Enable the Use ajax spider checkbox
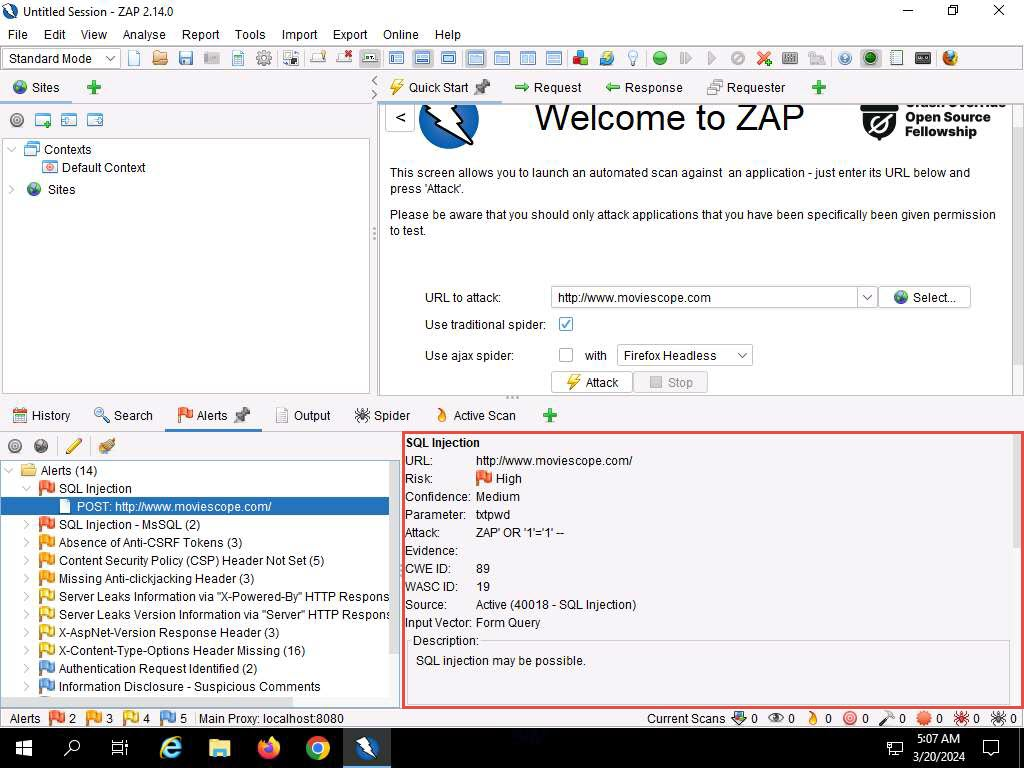This screenshot has height=768, width=1024. coord(566,355)
